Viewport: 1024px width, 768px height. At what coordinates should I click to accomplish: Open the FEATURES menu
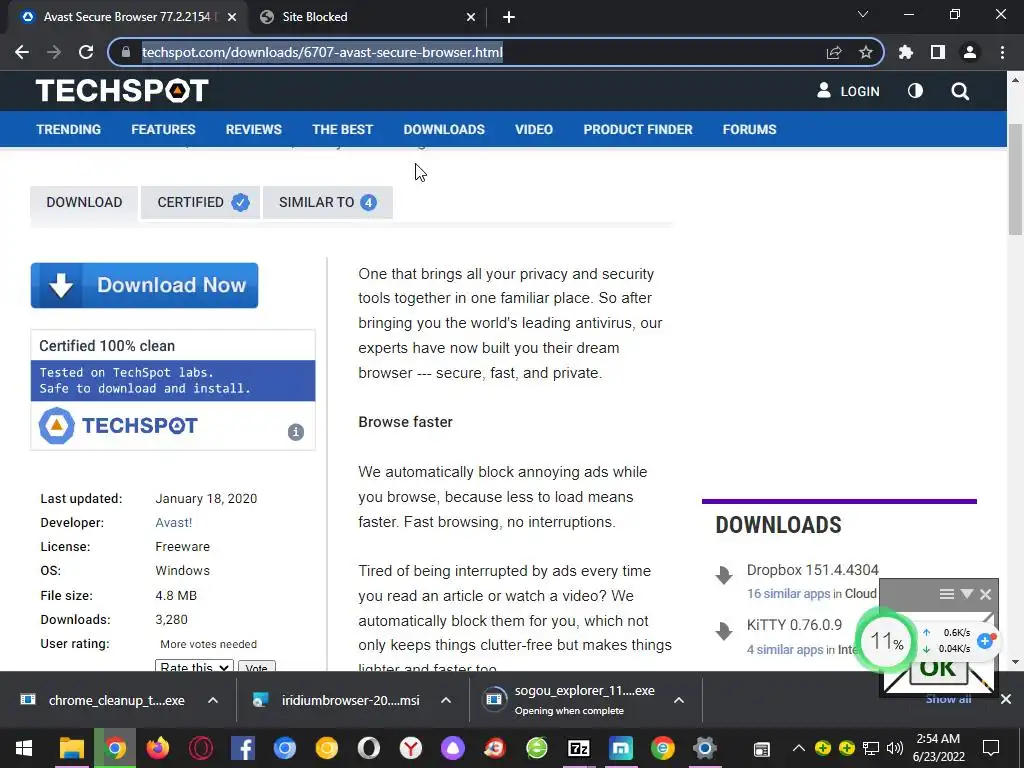click(163, 129)
